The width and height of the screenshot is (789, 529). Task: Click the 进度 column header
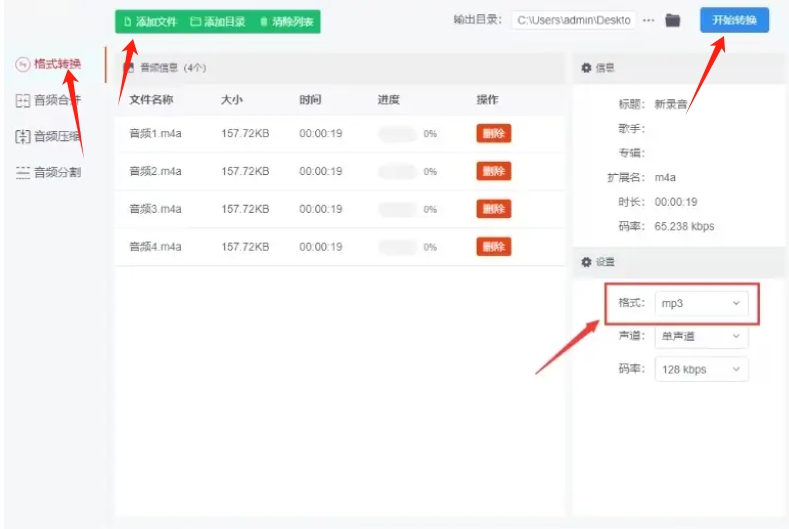388,100
